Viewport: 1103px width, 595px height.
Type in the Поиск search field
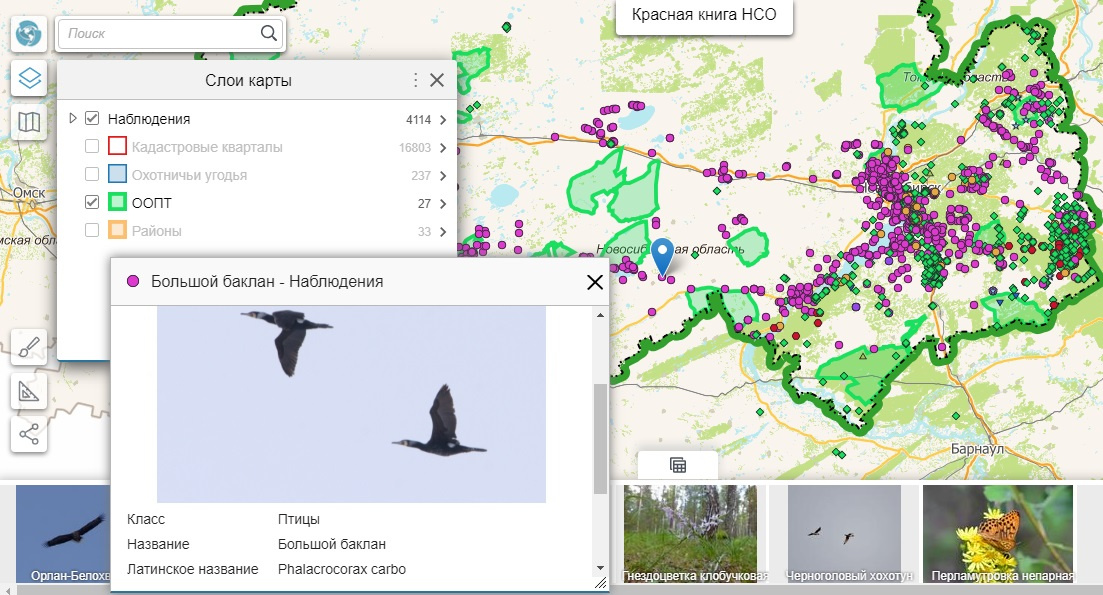click(160, 34)
